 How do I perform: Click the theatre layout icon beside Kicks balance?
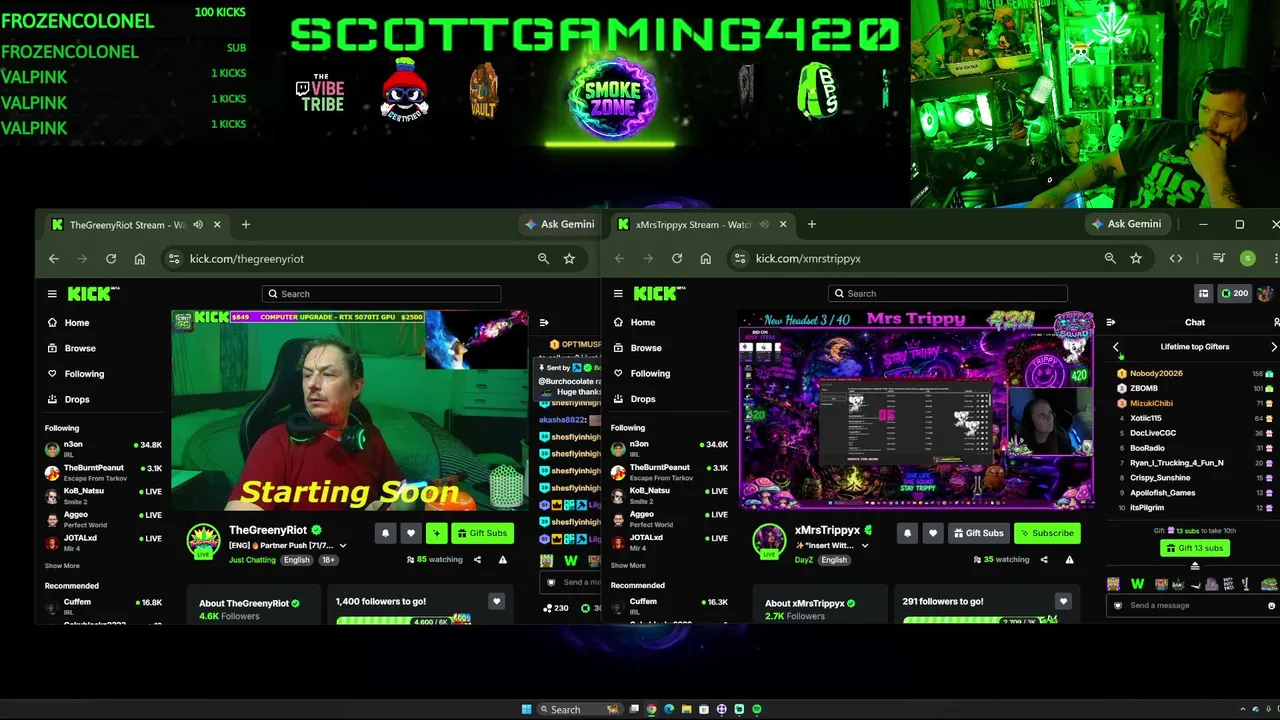coord(1204,294)
